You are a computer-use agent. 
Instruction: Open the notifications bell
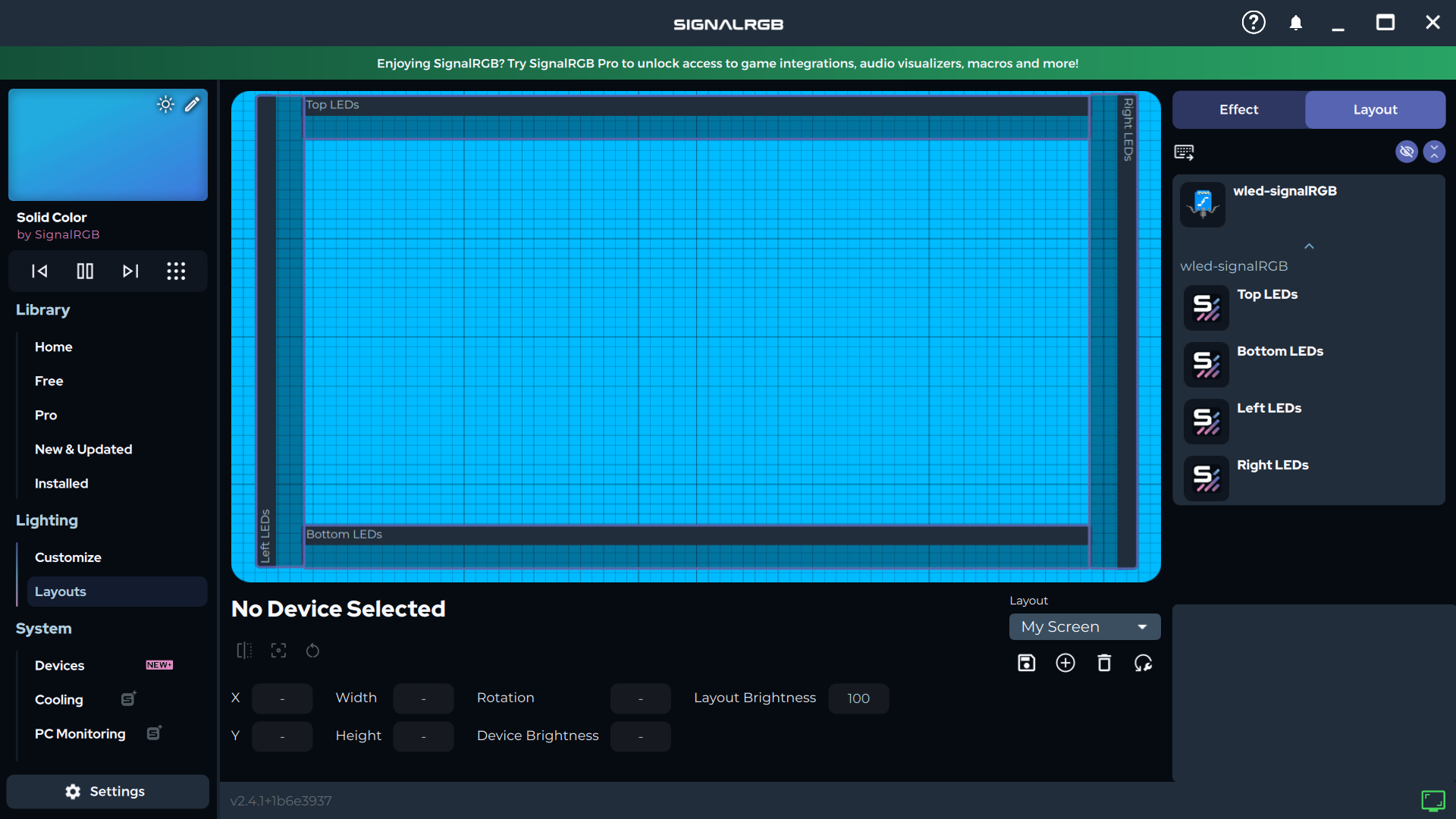coord(1296,23)
